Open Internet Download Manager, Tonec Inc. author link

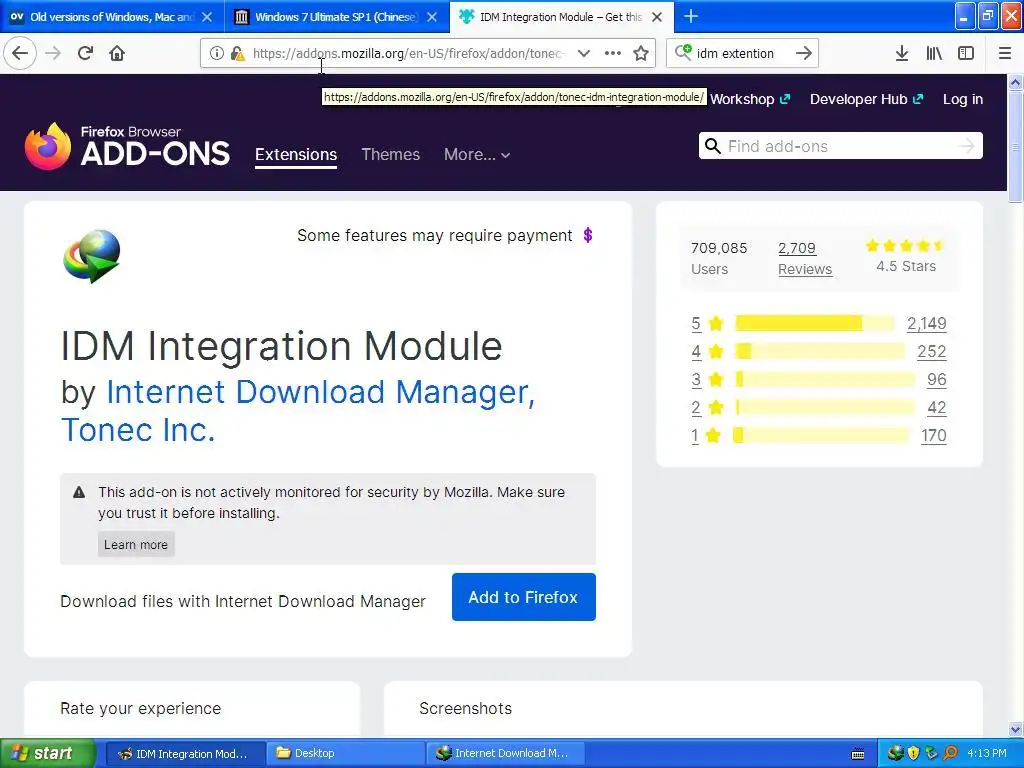(298, 411)
